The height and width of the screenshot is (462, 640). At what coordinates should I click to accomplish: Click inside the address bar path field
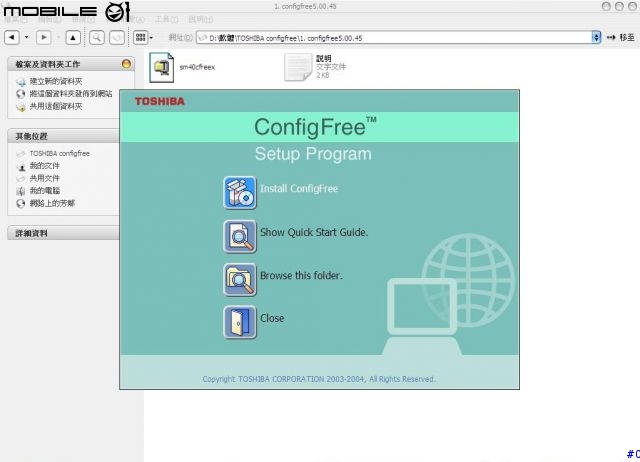[394, 38]
